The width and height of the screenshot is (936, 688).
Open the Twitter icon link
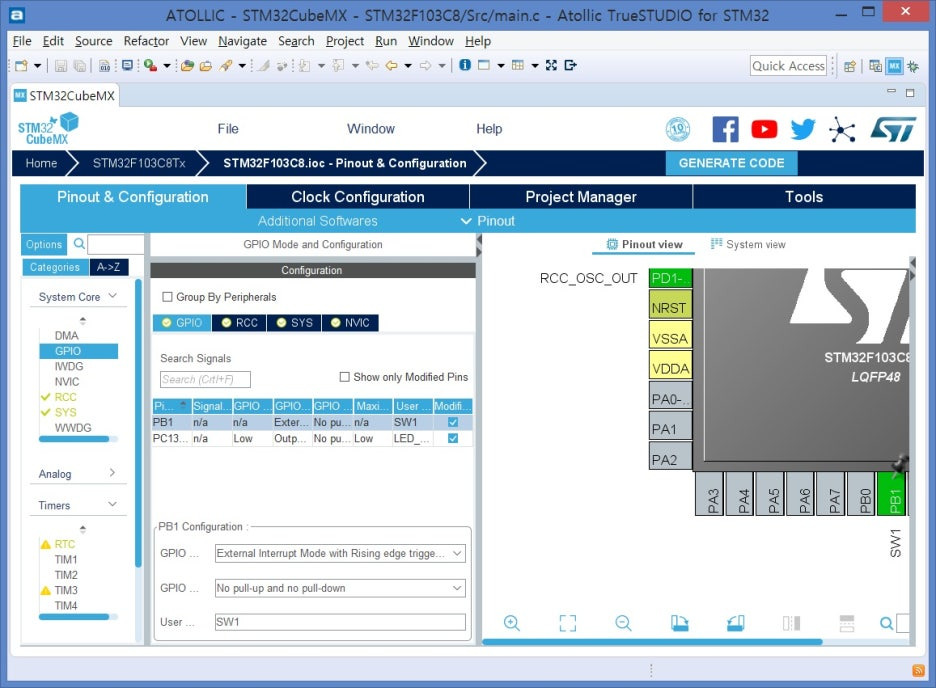[x=803, y=129]
